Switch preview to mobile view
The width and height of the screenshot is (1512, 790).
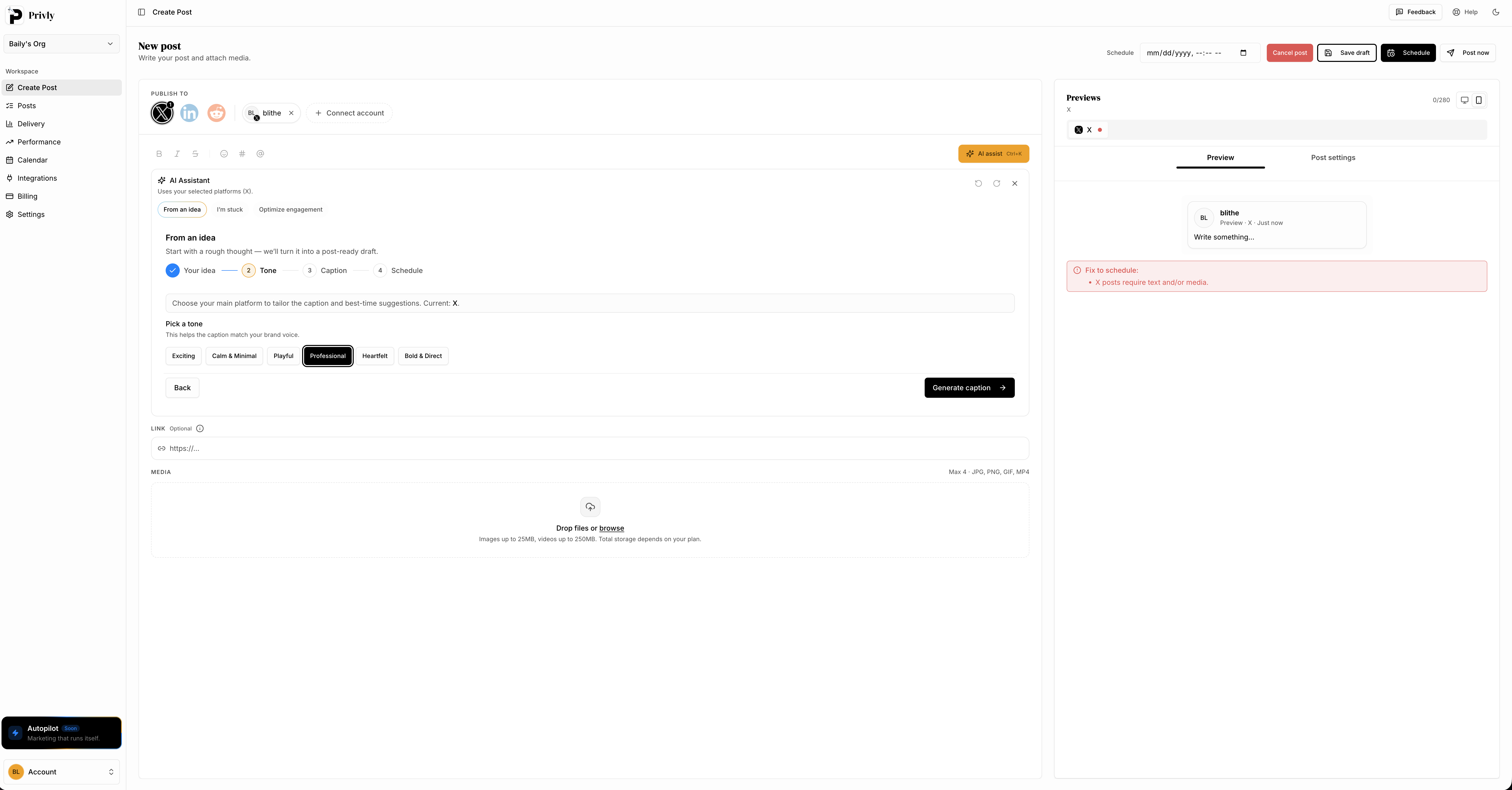[1479, 100]
